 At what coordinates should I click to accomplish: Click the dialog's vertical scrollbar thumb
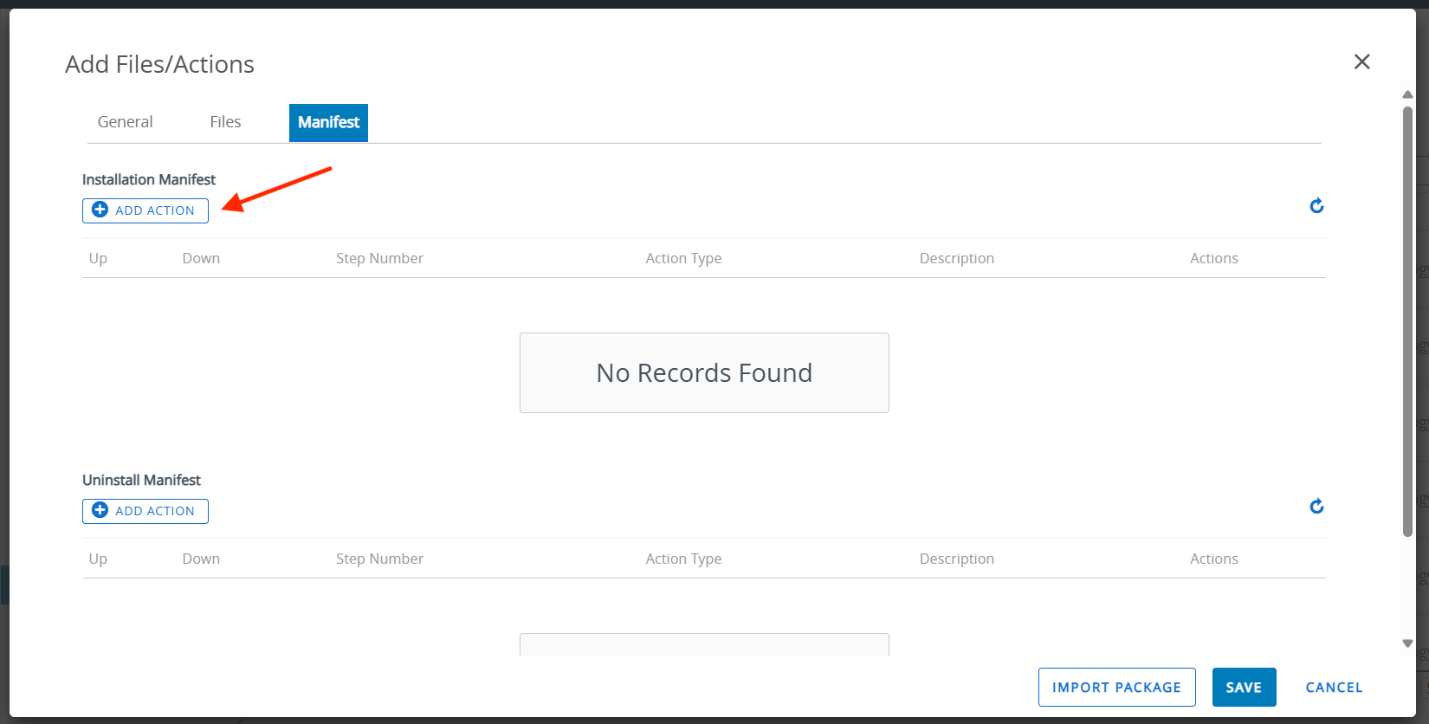[1407, 320]
